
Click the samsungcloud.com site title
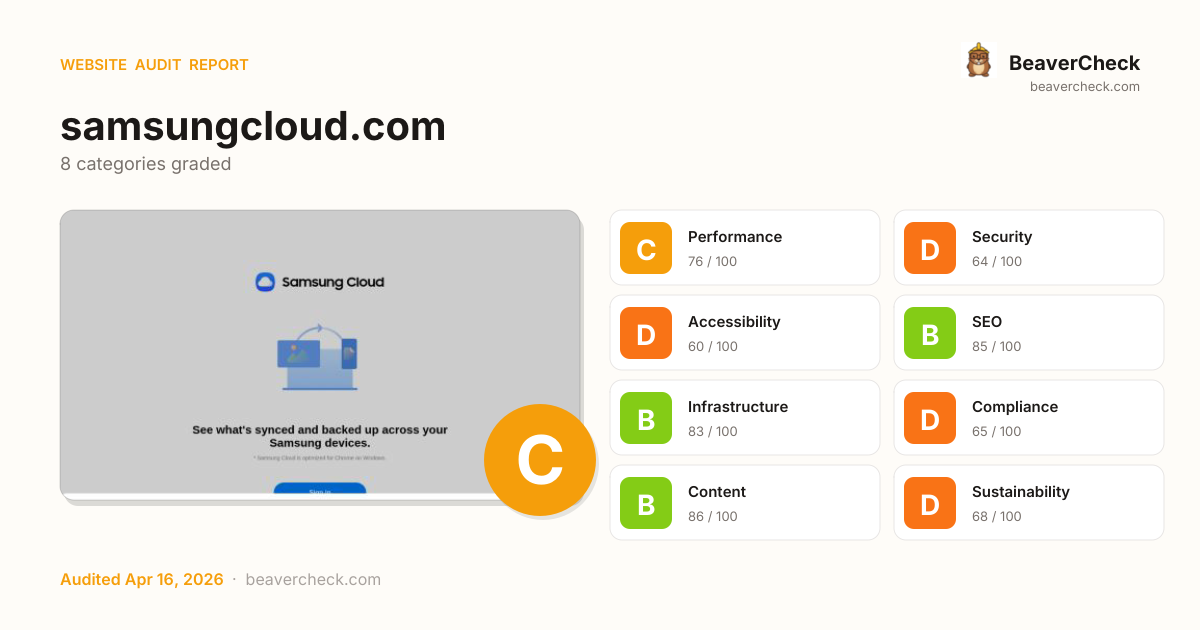coord(253,127)
